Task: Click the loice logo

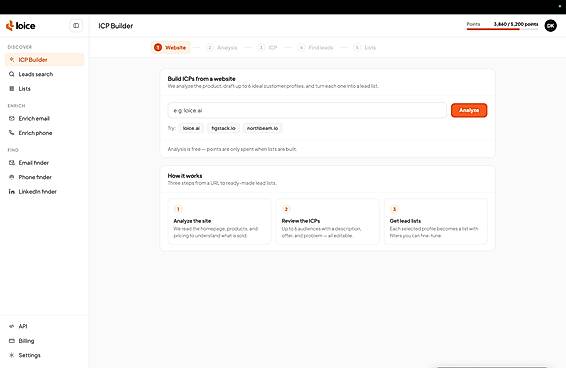Action: click(21, 26)
